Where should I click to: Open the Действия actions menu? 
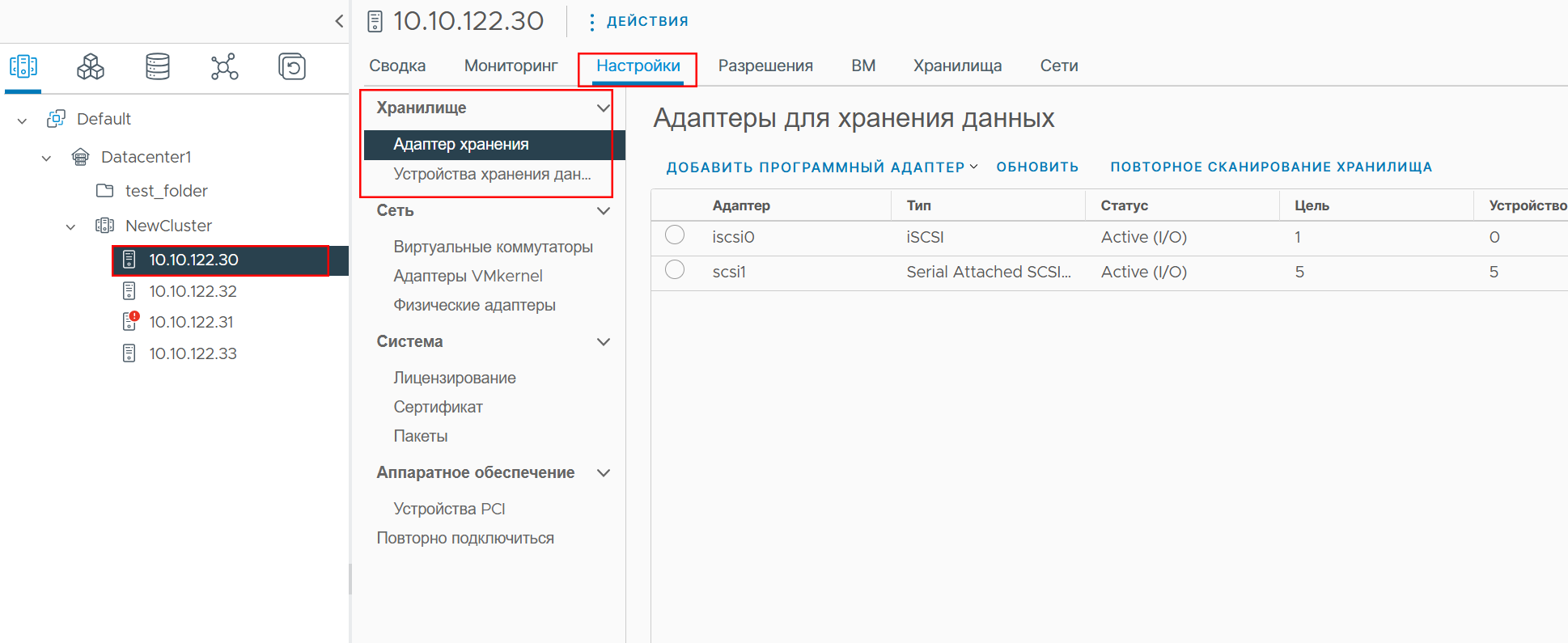pos(638,21)
